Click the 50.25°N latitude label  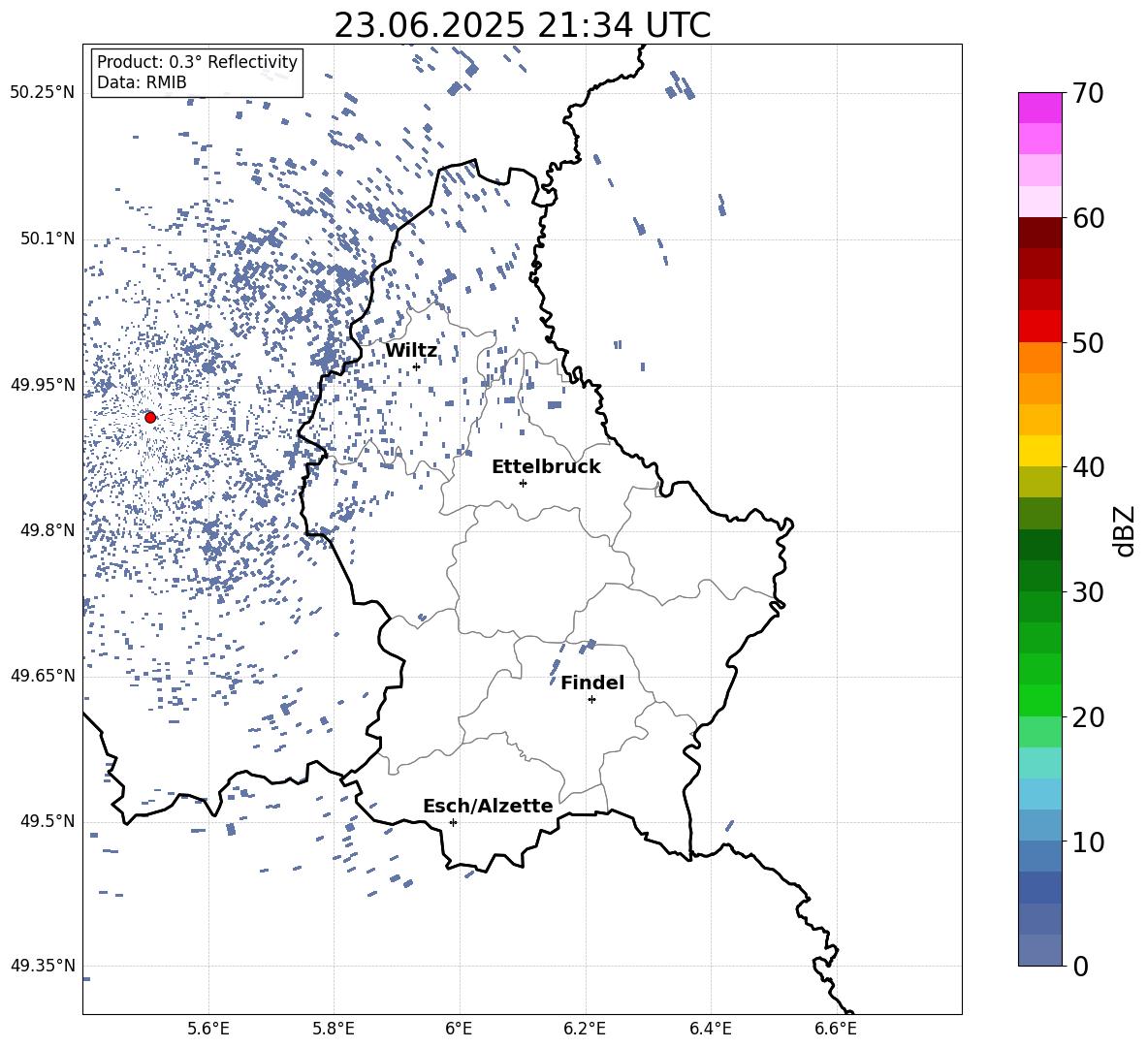[43, 93]
